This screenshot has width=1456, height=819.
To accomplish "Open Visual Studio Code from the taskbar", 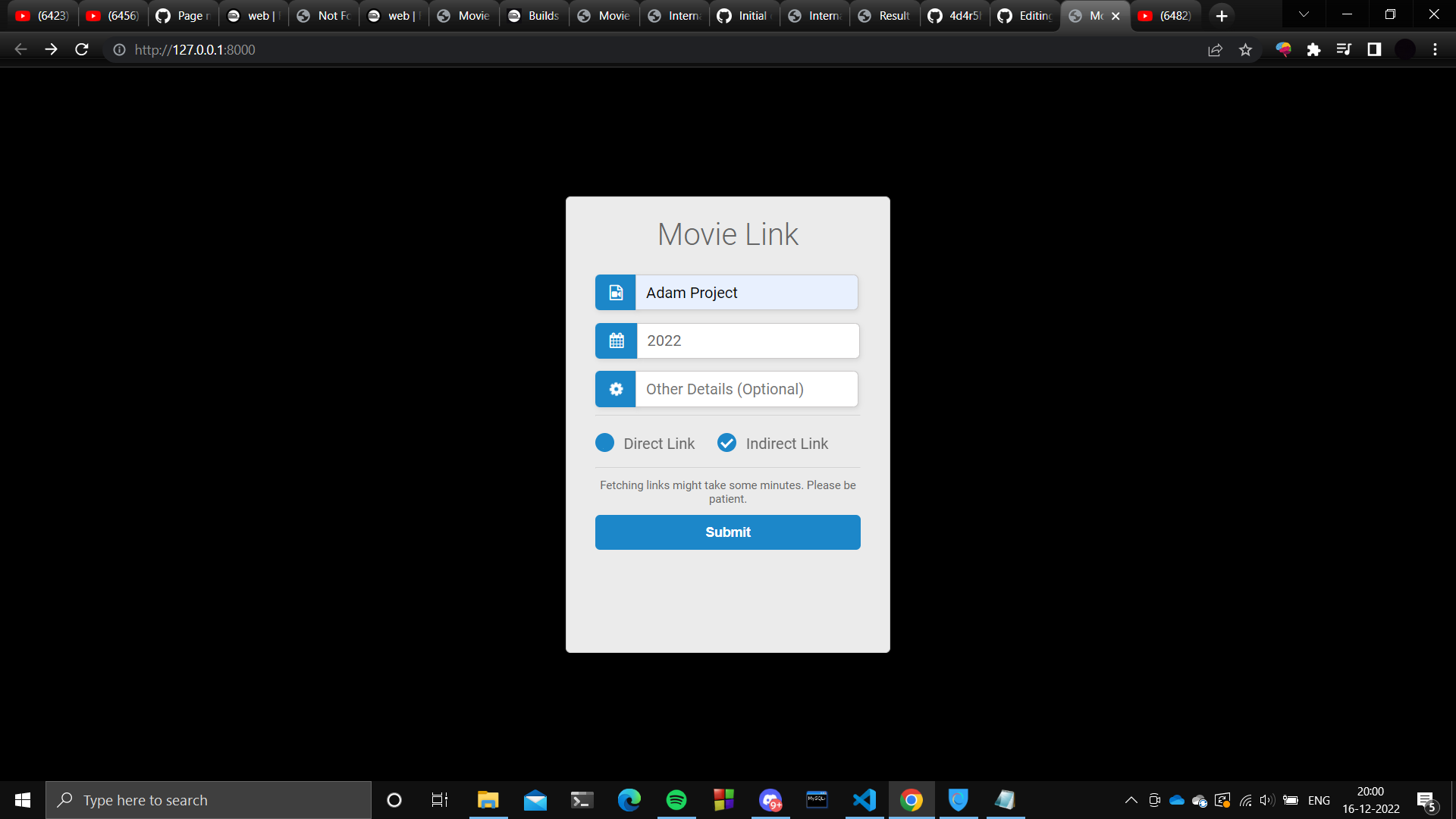I will click(x=864, y=800).
